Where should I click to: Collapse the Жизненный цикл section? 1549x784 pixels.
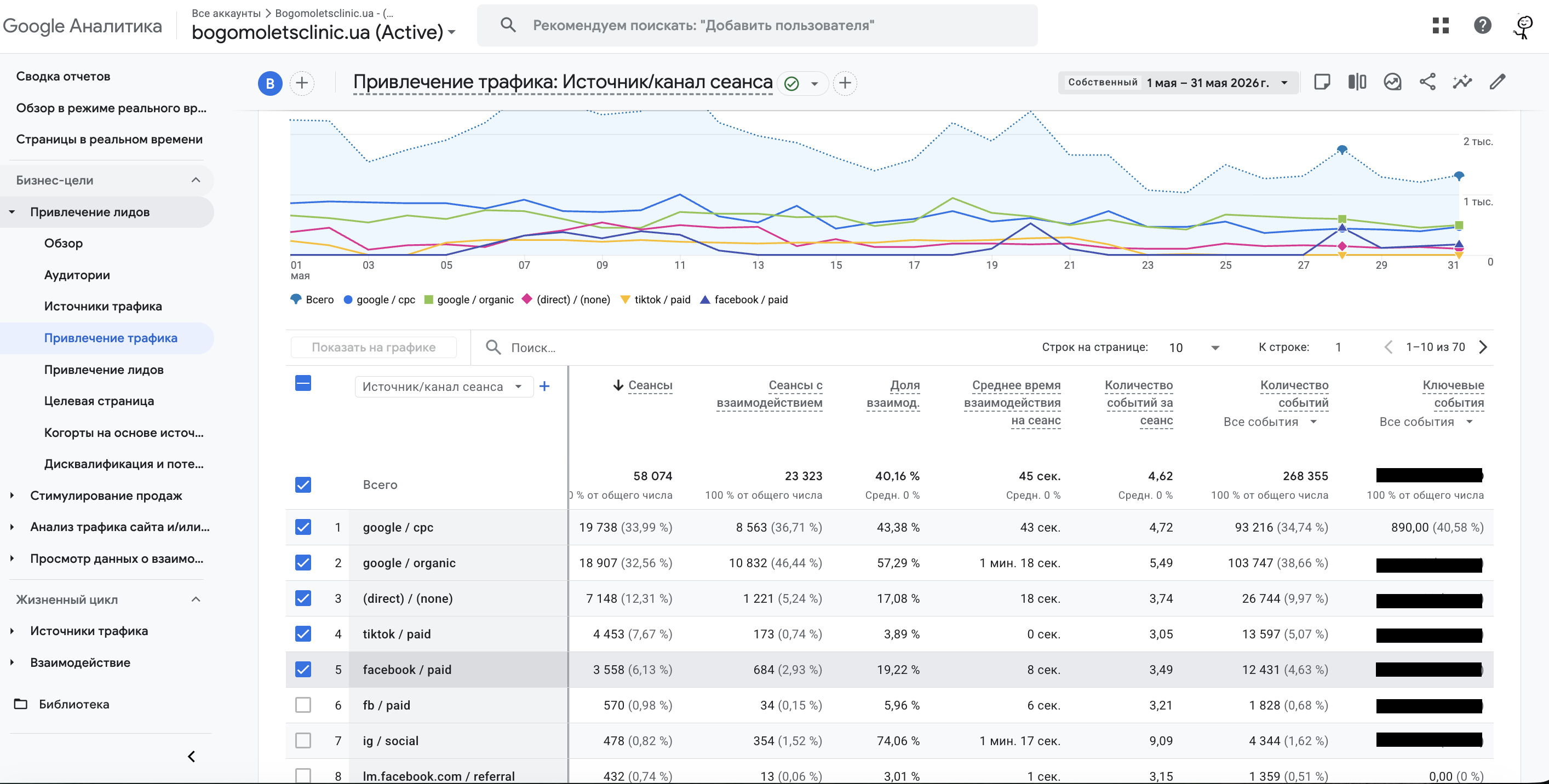pos(196,599)
